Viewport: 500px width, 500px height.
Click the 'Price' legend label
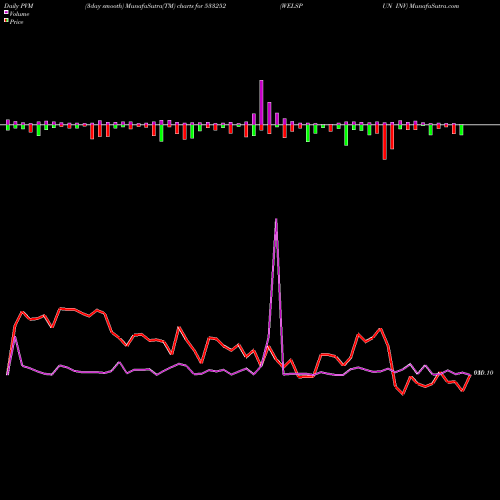coord(16,22)
